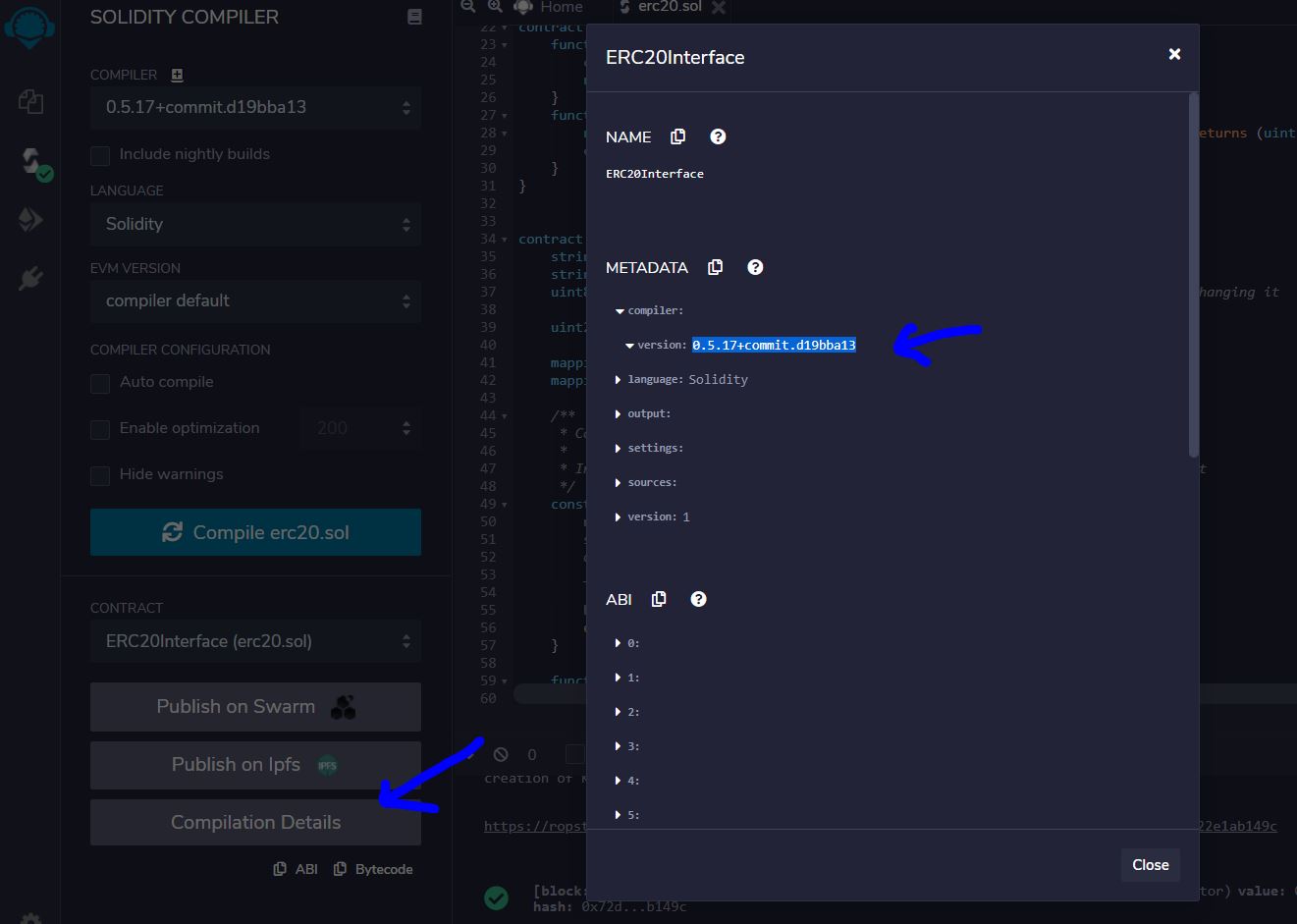Image resolution: width=1297 pixels, height=924 pixels.
Task: Click the clear console icon in terminal
Action: click(x=501, y=755)
